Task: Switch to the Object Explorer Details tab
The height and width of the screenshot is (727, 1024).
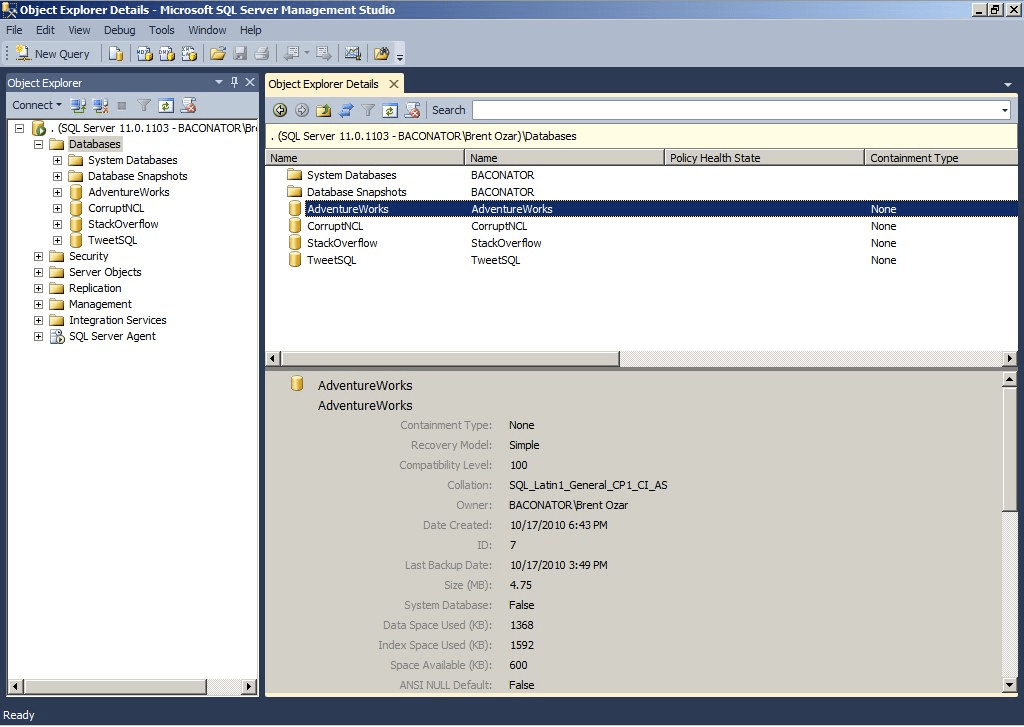Action: point(330,84)
